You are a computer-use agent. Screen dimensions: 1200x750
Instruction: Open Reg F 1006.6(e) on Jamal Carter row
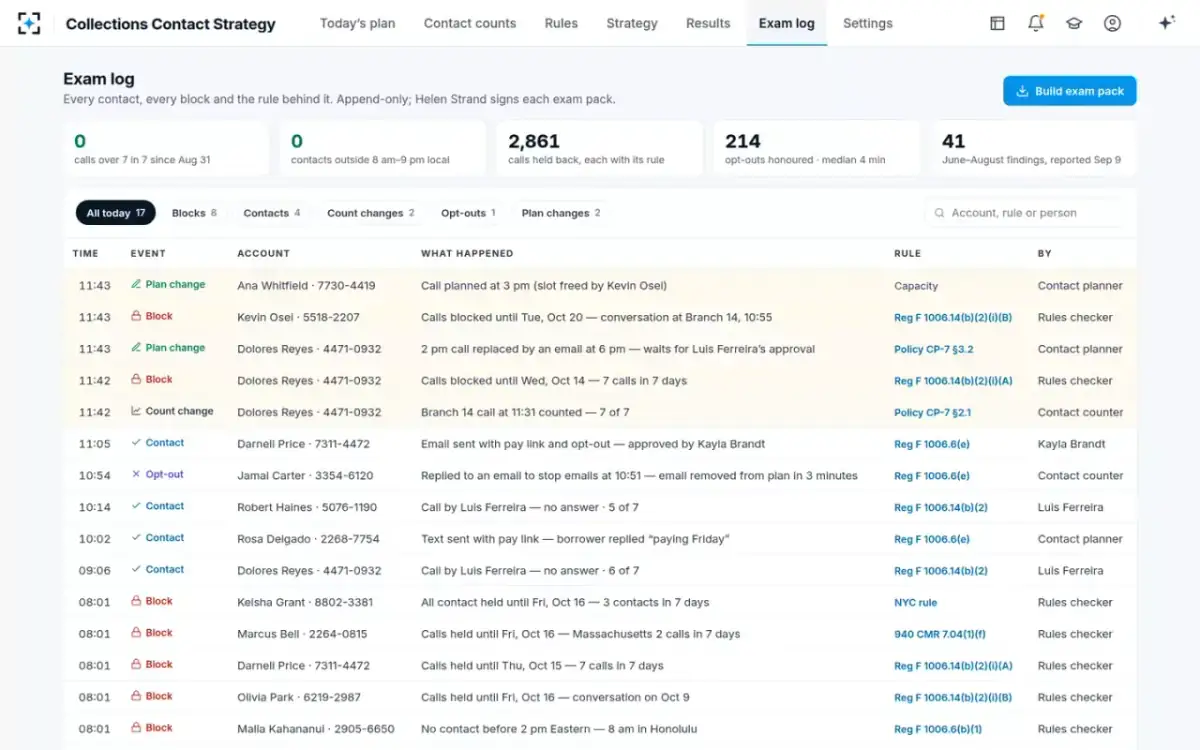tap(932, 476)
